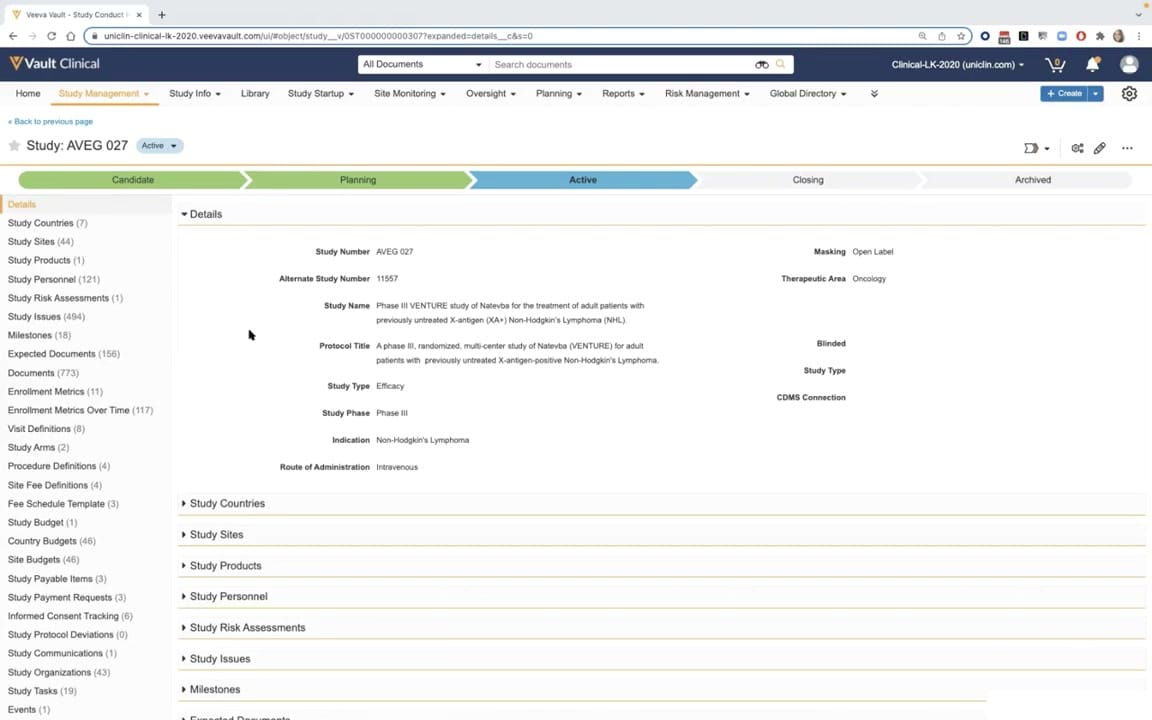
Task: Click the Chrome profile avatar
Action: (x=1119, y=35)
